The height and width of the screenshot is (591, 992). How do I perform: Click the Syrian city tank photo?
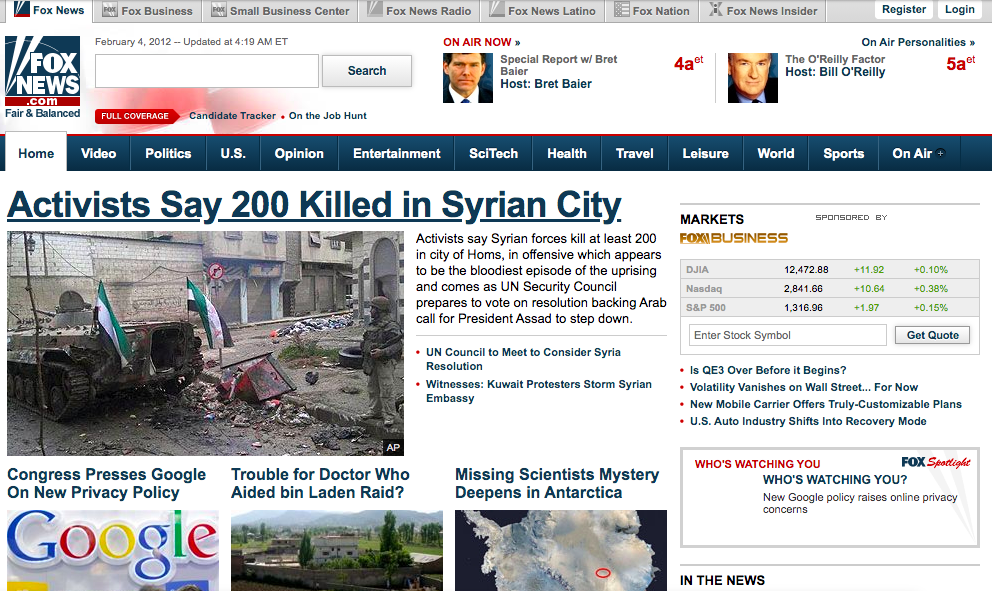tap(205, 343)
